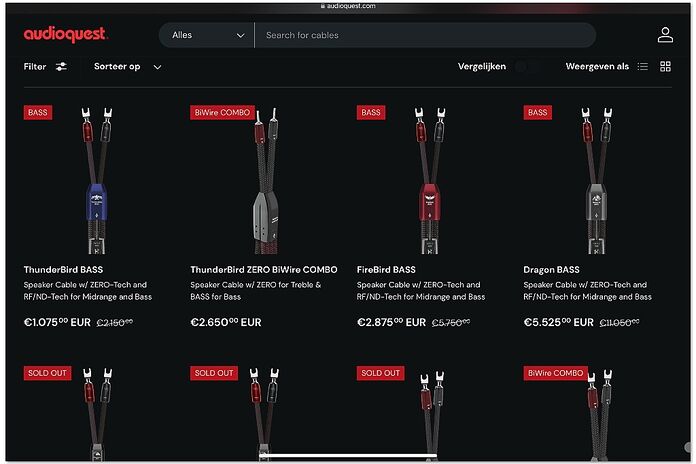Open ThunderBird ZERO BiWire COMBO link
Viewport: 696px width, 464px height.
tap(264, 270)
